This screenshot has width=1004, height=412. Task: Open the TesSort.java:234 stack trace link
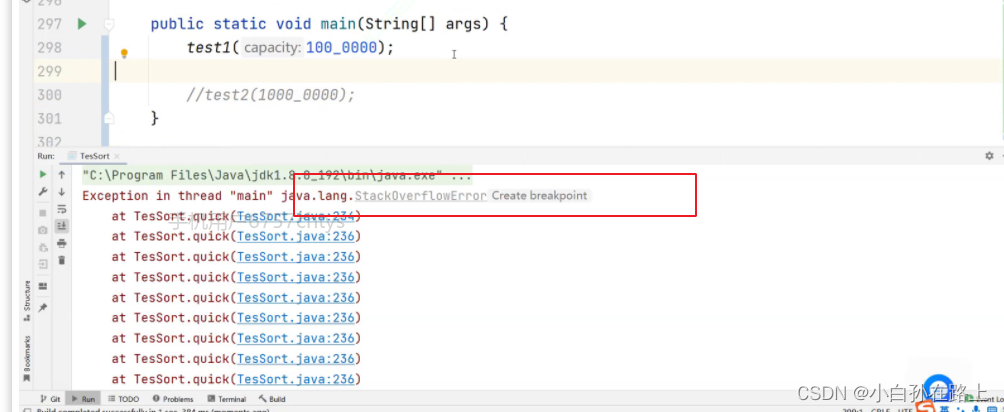(296, 217)
